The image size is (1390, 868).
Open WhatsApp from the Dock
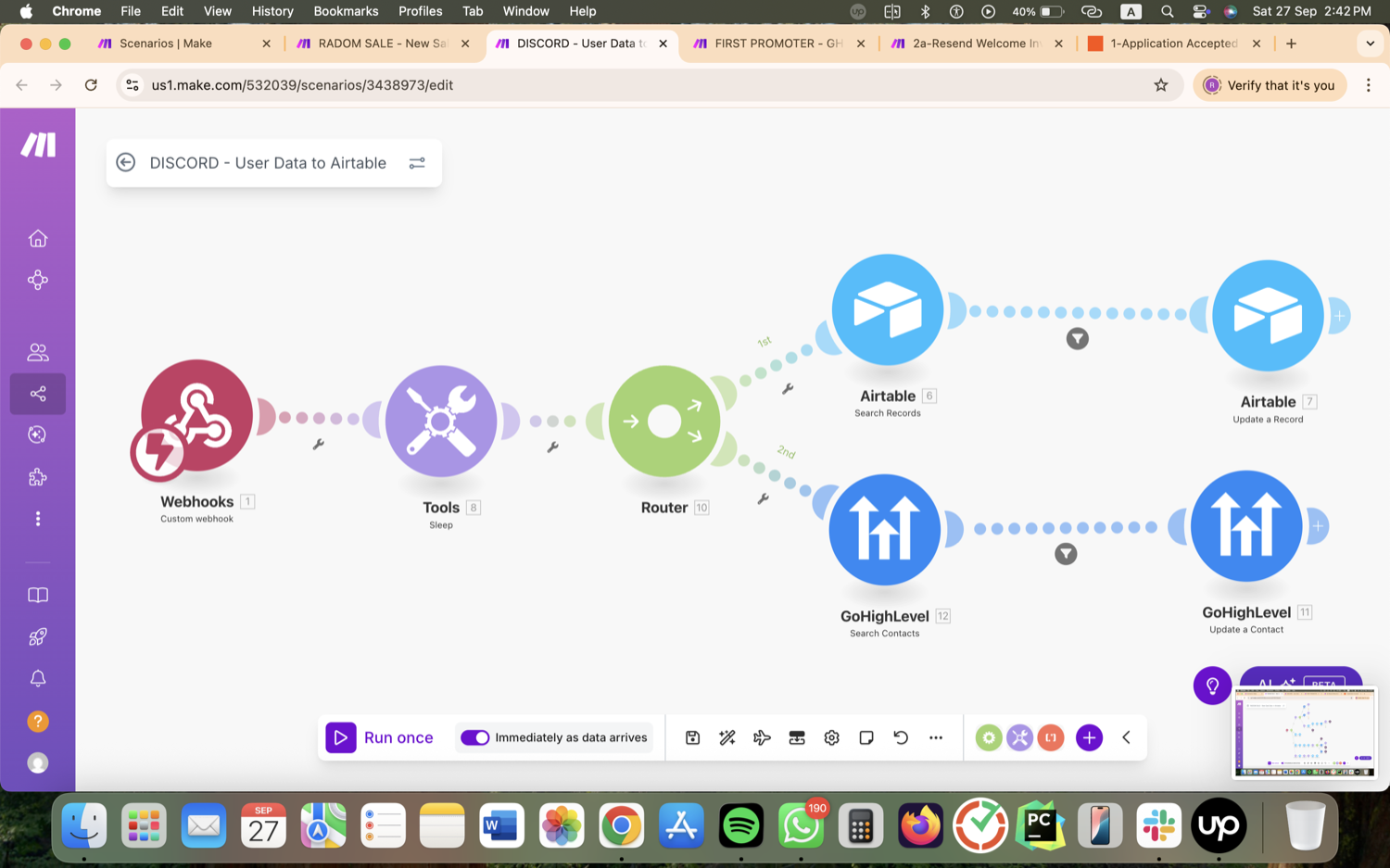(801, 824)
